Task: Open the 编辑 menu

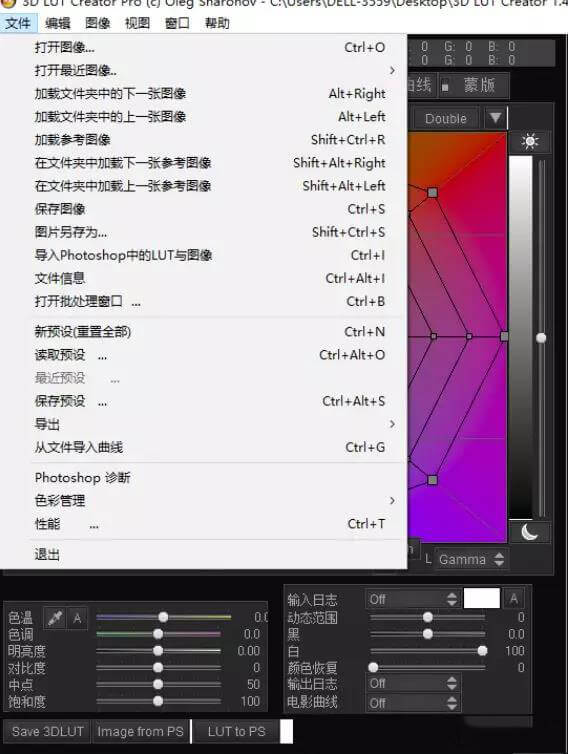Action: (x=58, y=23)
